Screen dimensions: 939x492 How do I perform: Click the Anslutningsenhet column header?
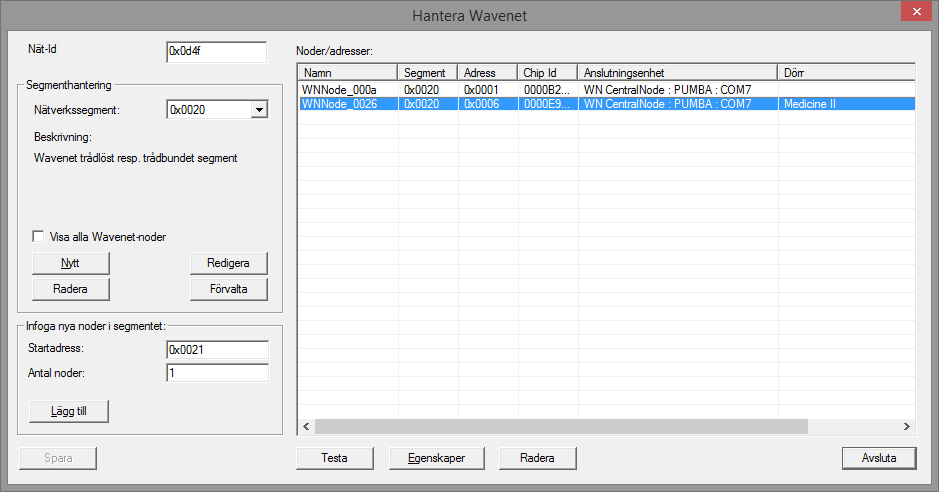pos(677,73)
